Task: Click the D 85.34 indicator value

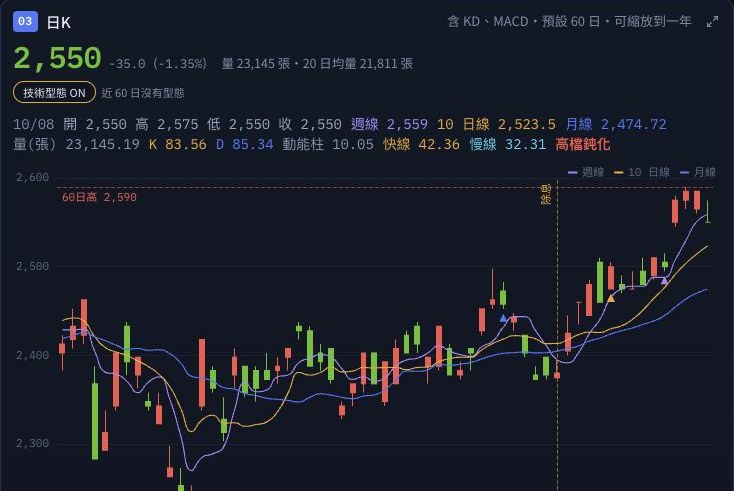Action: point(244,144)
